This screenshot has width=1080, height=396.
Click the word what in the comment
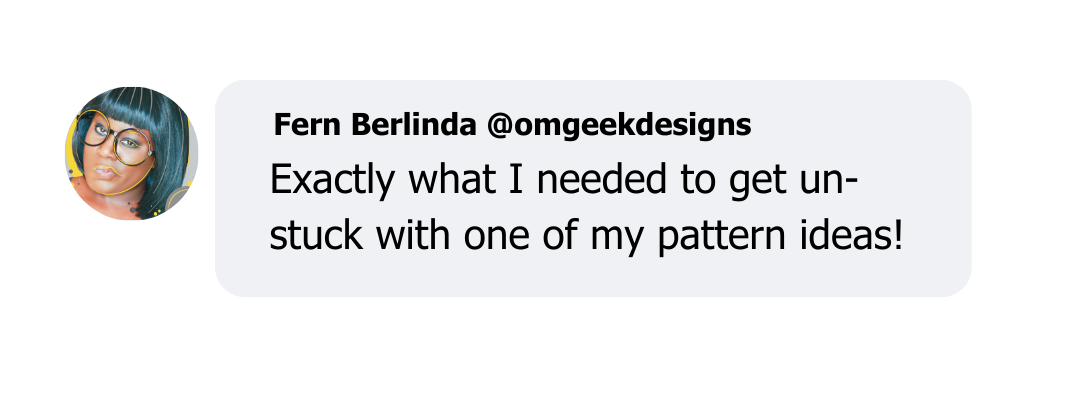tap(452, 180)
